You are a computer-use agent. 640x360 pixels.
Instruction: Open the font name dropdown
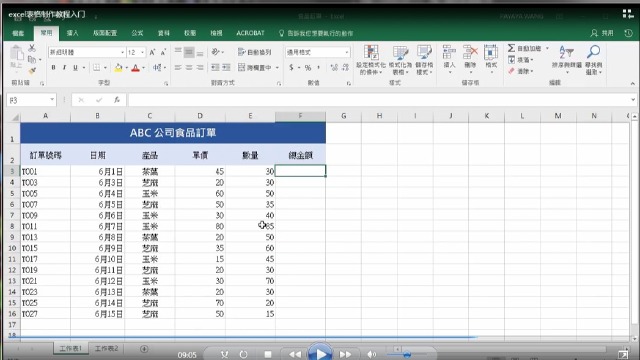(122, 52)
